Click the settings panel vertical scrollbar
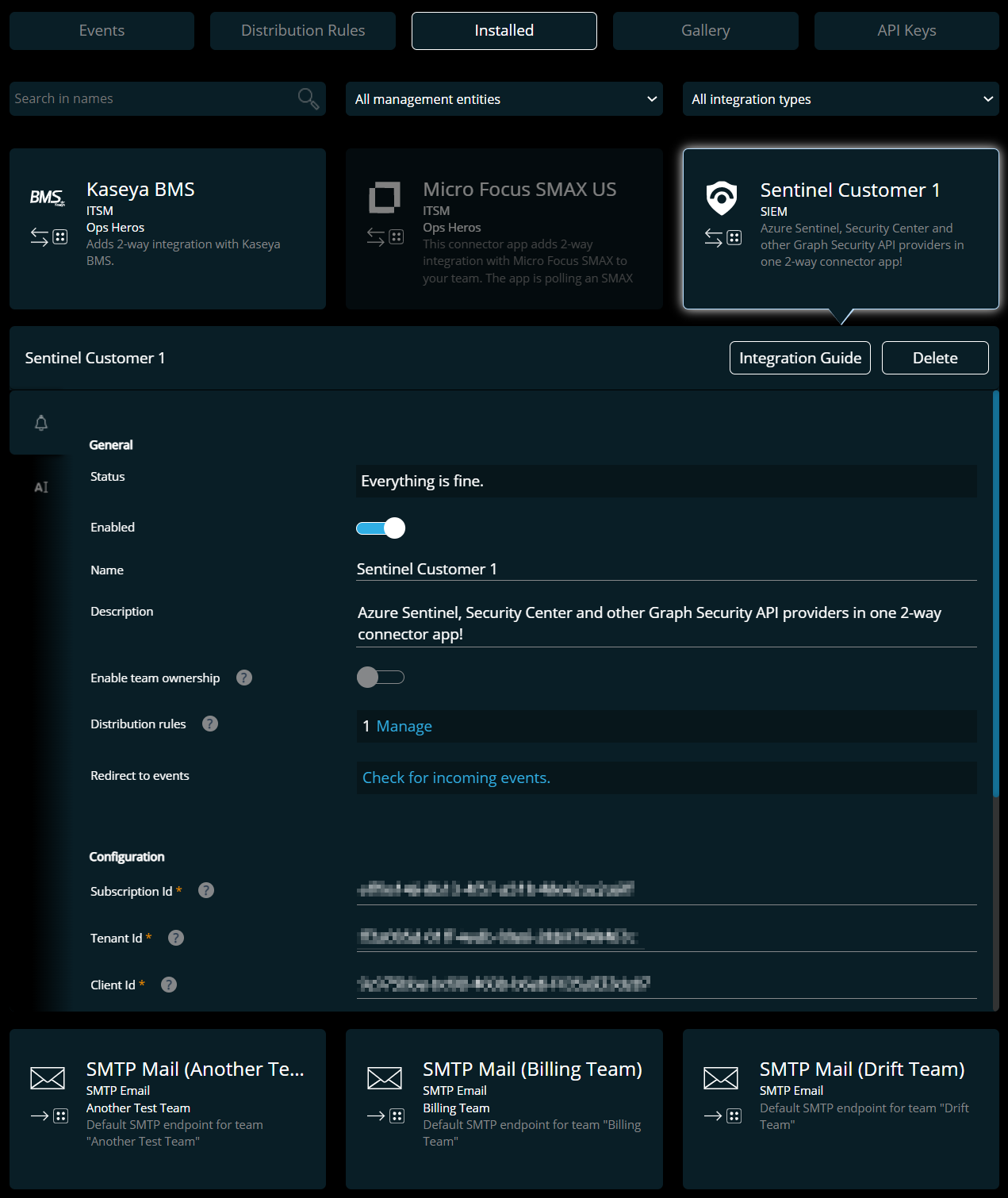 [x=996, y=593]
